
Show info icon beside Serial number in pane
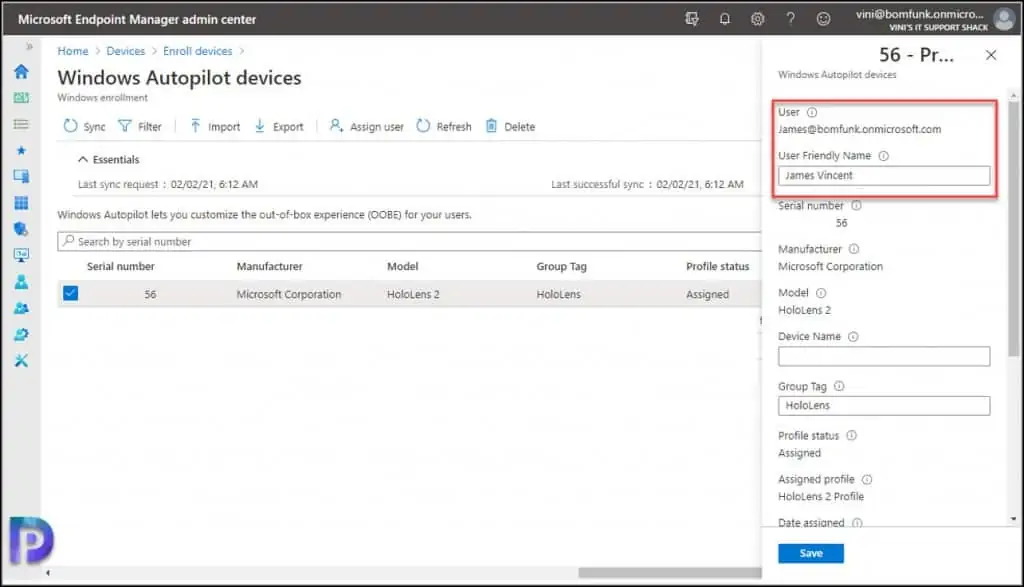coord(856,206)
